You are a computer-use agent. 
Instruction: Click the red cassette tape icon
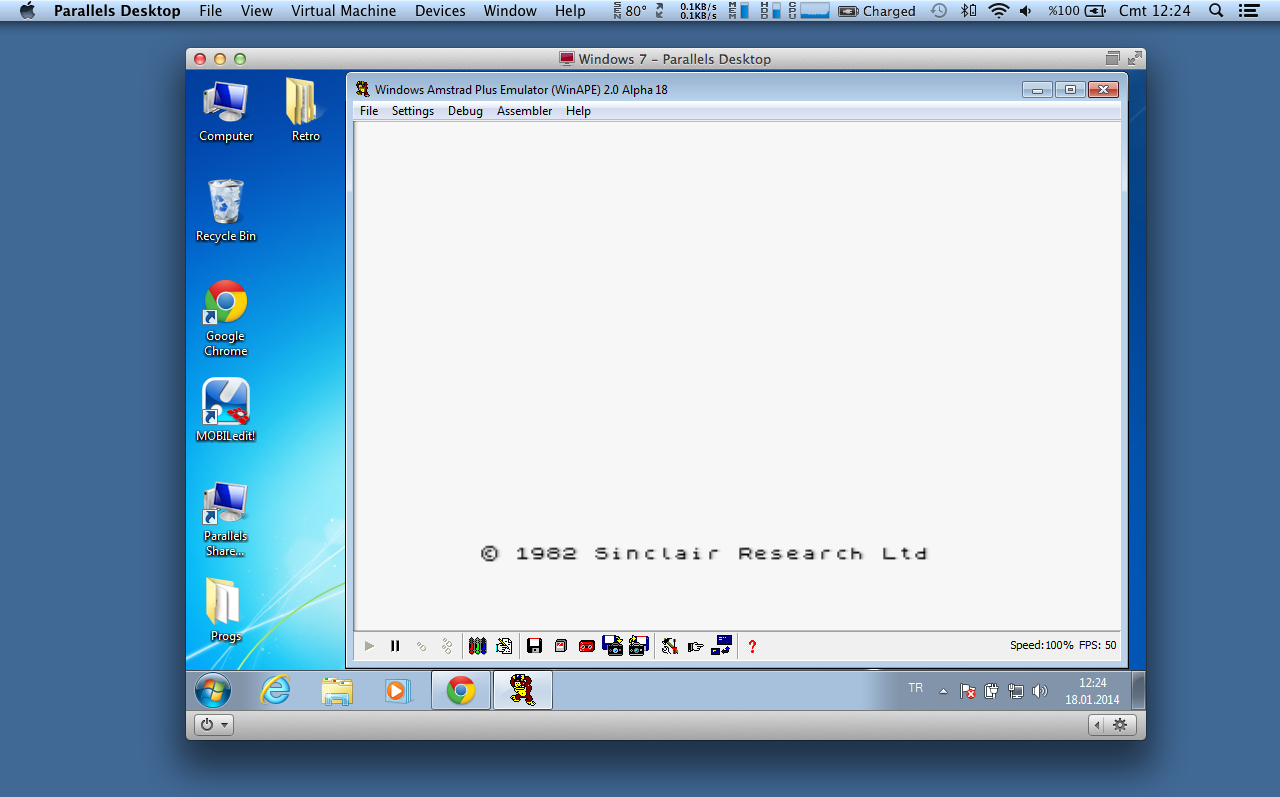(587, 646)
